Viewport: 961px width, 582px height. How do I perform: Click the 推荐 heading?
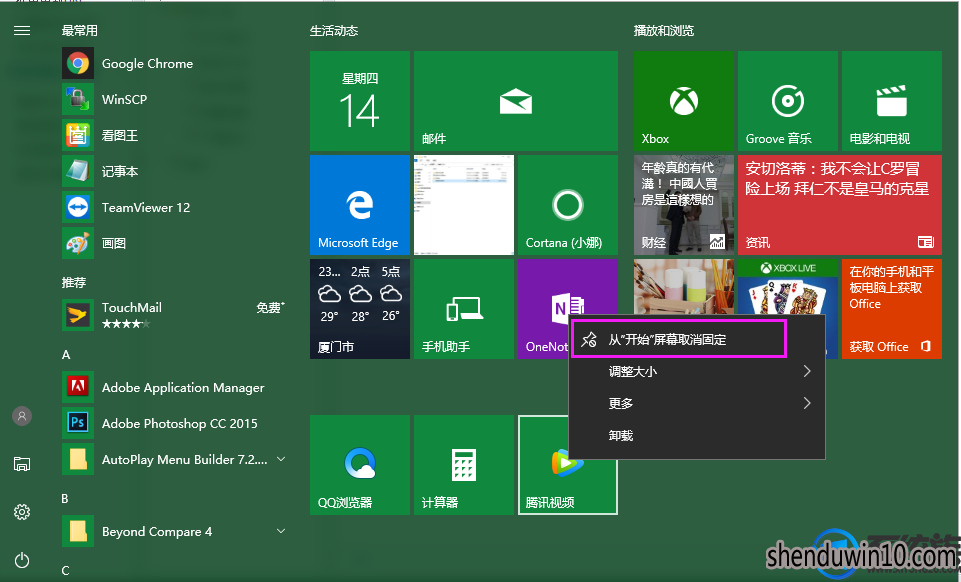[74, 282]
